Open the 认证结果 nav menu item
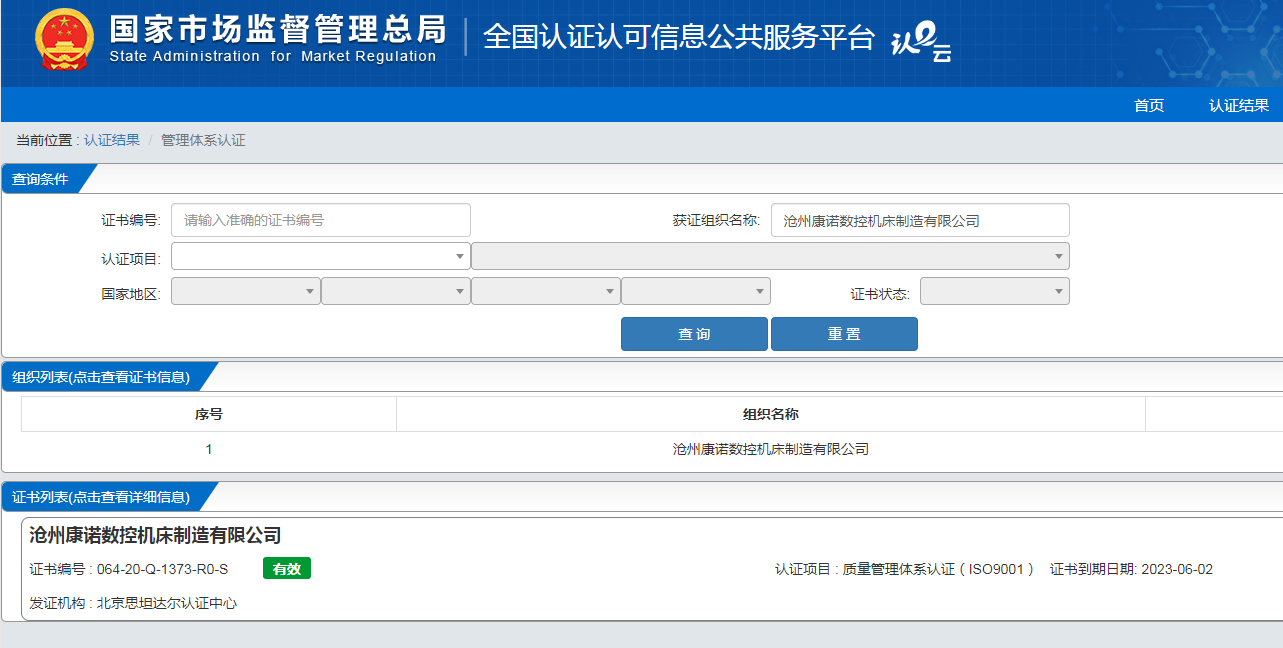 (x=1239, y=105)
